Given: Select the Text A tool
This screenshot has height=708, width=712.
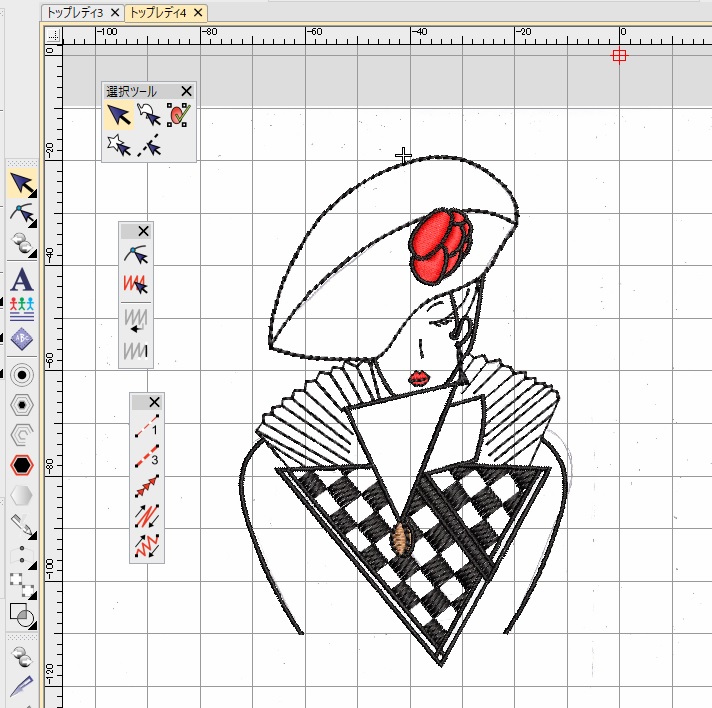Looking at the screenshot, I should [x=22, y=279].
